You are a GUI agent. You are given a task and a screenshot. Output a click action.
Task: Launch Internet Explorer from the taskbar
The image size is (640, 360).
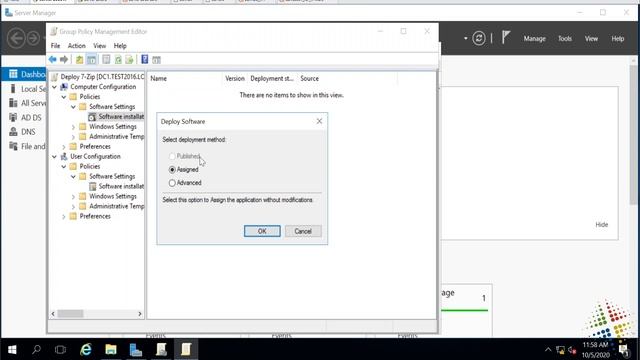[x=86, y=349]
